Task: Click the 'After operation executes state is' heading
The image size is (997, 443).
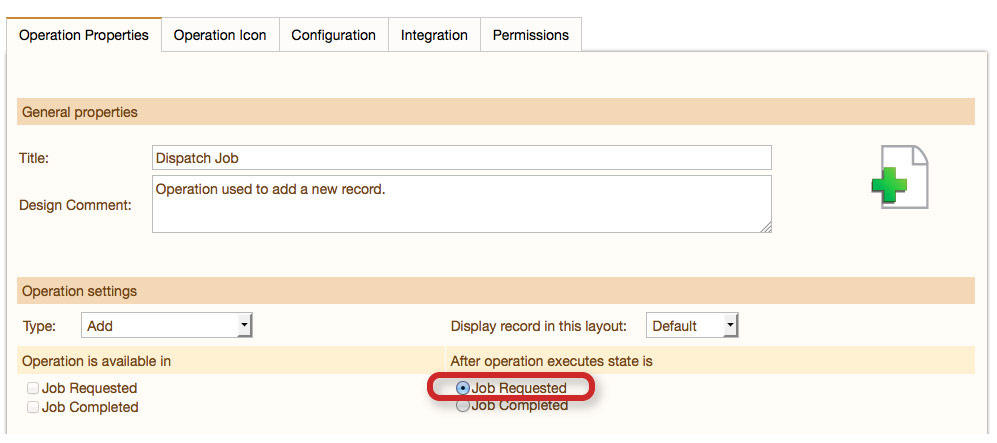Action: click(551, 360)
